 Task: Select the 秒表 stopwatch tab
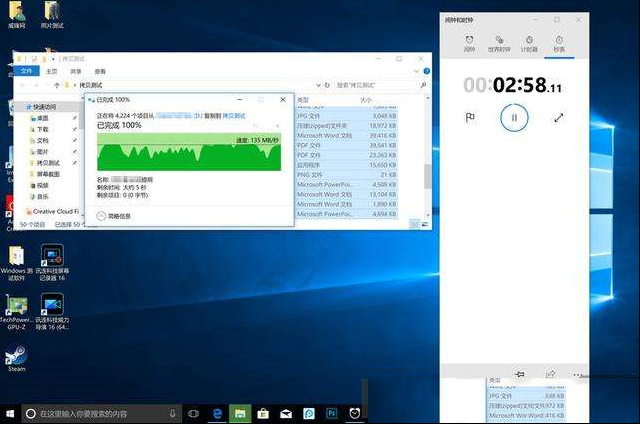tap(559, 43)
